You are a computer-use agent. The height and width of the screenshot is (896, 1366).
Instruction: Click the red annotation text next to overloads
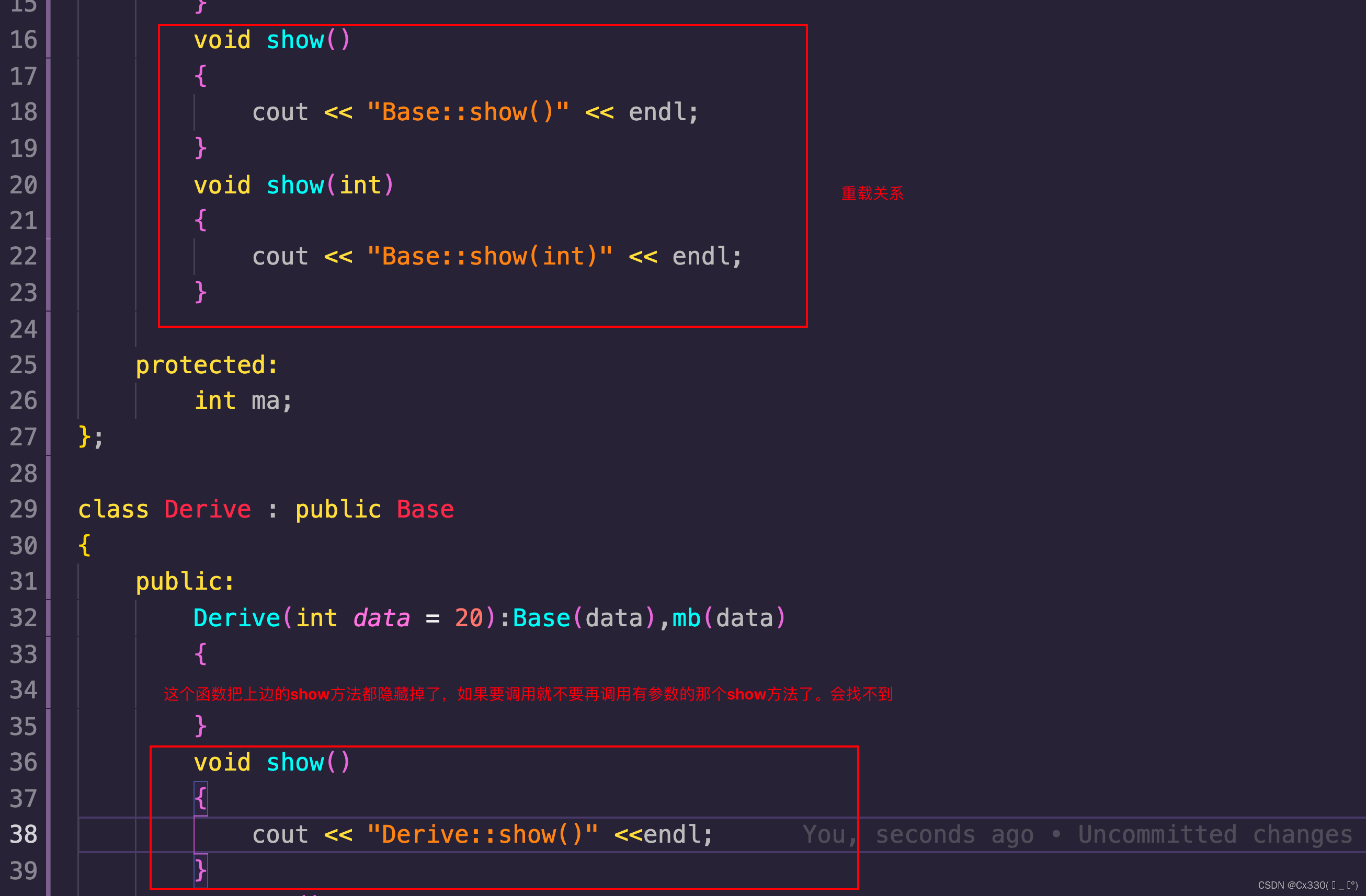(872, 193)
